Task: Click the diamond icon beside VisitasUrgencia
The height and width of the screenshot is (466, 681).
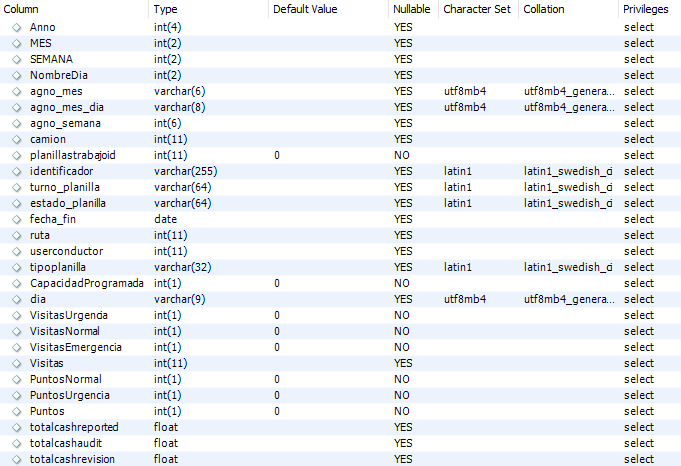Action: [17, 316]
